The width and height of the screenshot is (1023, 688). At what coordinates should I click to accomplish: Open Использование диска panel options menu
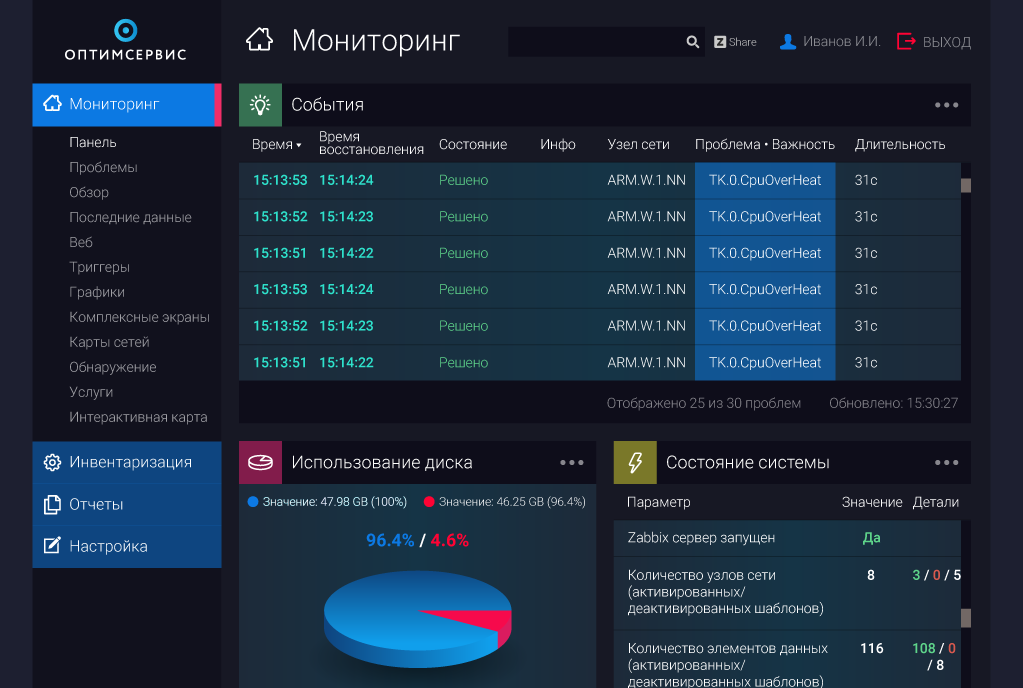point(572,462)
